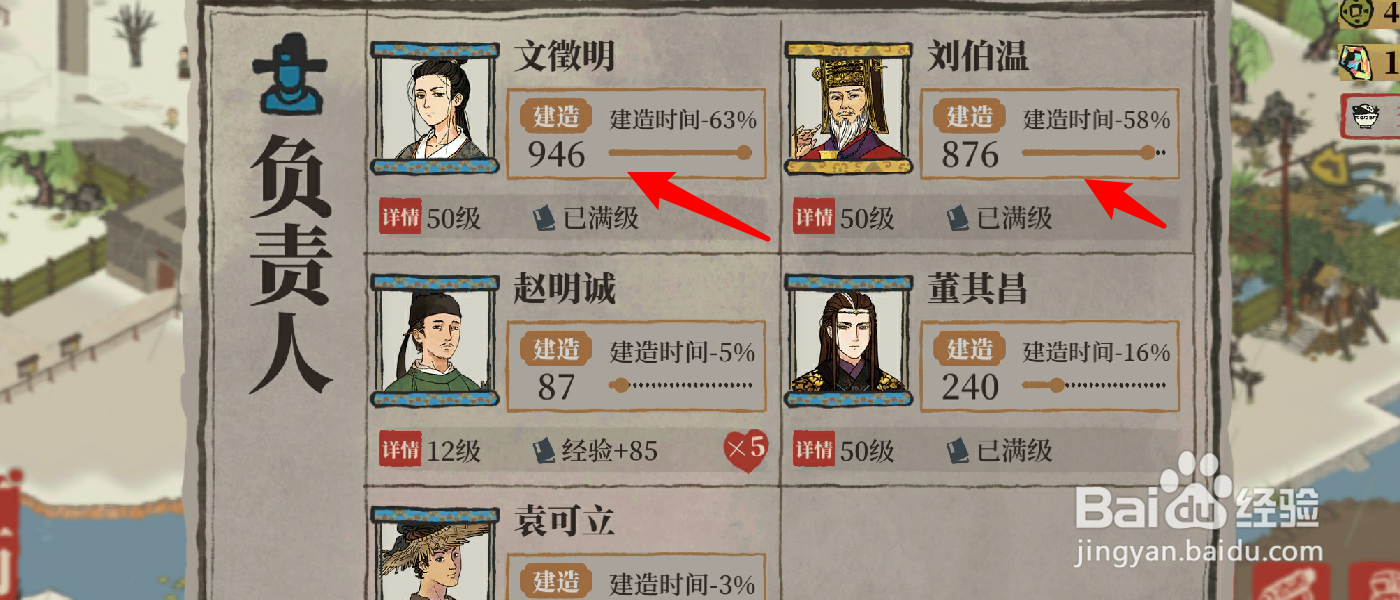
Task: Choose 赵明诚 portrait
Action: click(x=435, y=341)
